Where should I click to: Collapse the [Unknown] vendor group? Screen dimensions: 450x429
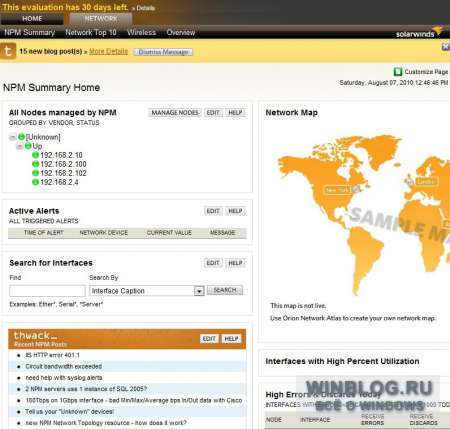[13, 137]
